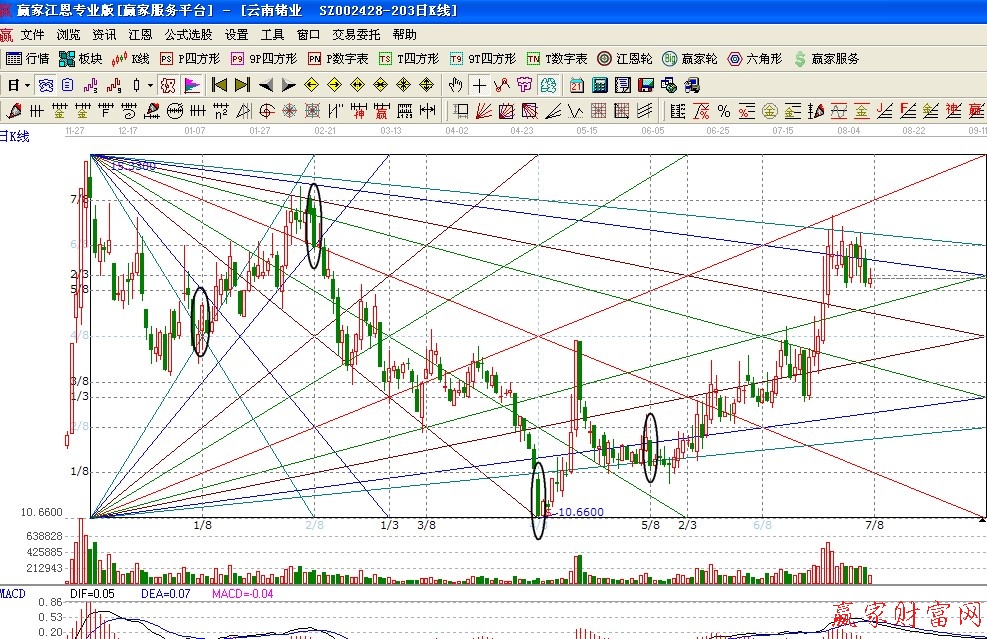The image size is (987, 639).
Task: Click the 行情 quotes button
Action: 28,59
